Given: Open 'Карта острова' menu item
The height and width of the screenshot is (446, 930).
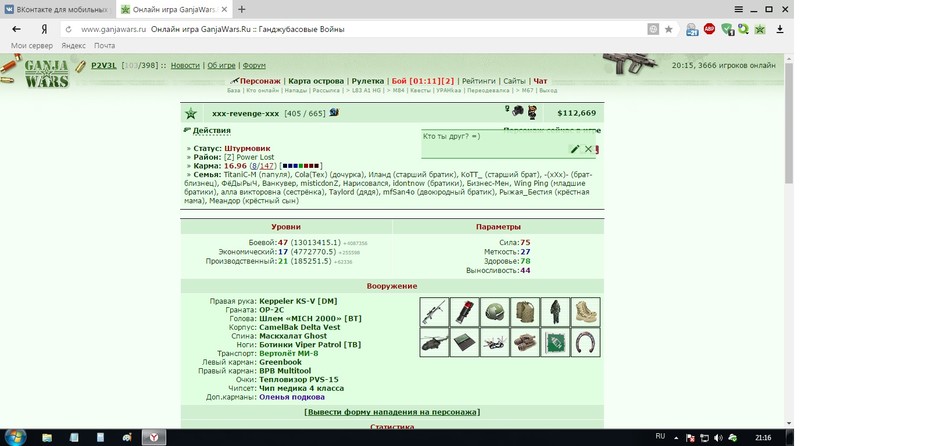Looking at the screenshot, I should [316, 81].
